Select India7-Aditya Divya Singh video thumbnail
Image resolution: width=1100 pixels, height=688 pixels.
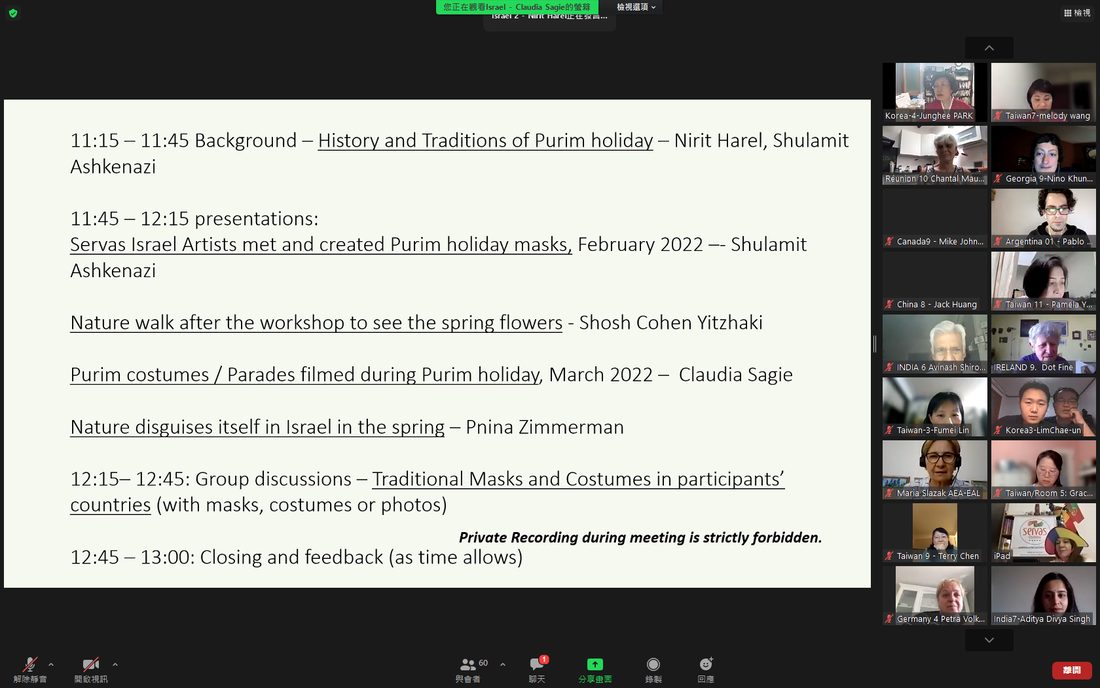(1043, 595)
